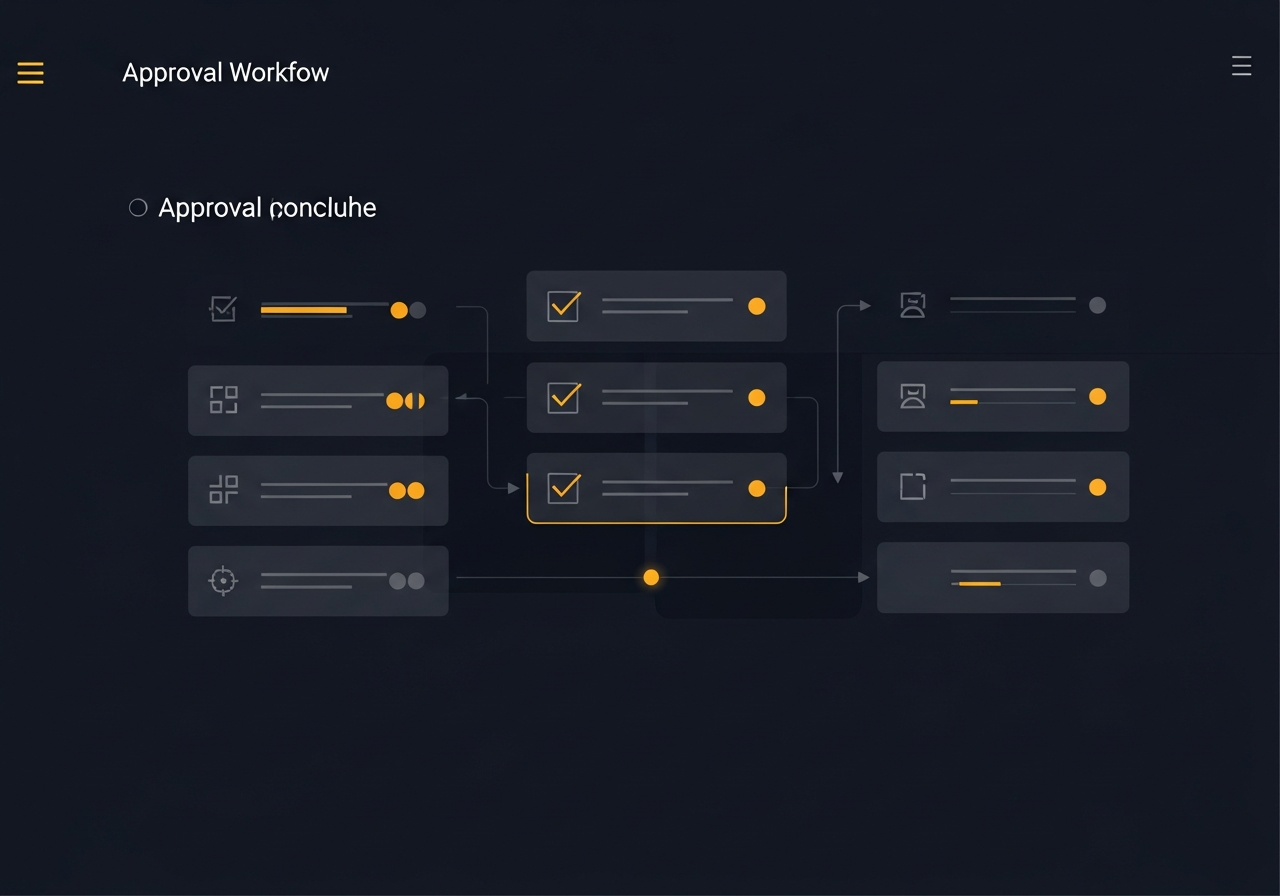Viewport: 1280px width, 896px height.
Task: Click the dashed square icon
Action: 912,487
